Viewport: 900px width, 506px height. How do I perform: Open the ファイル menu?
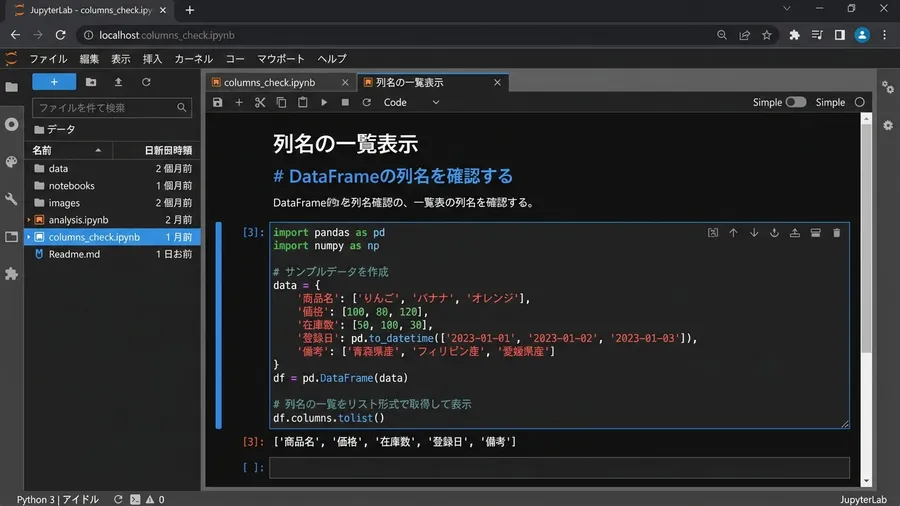(48, 59)
